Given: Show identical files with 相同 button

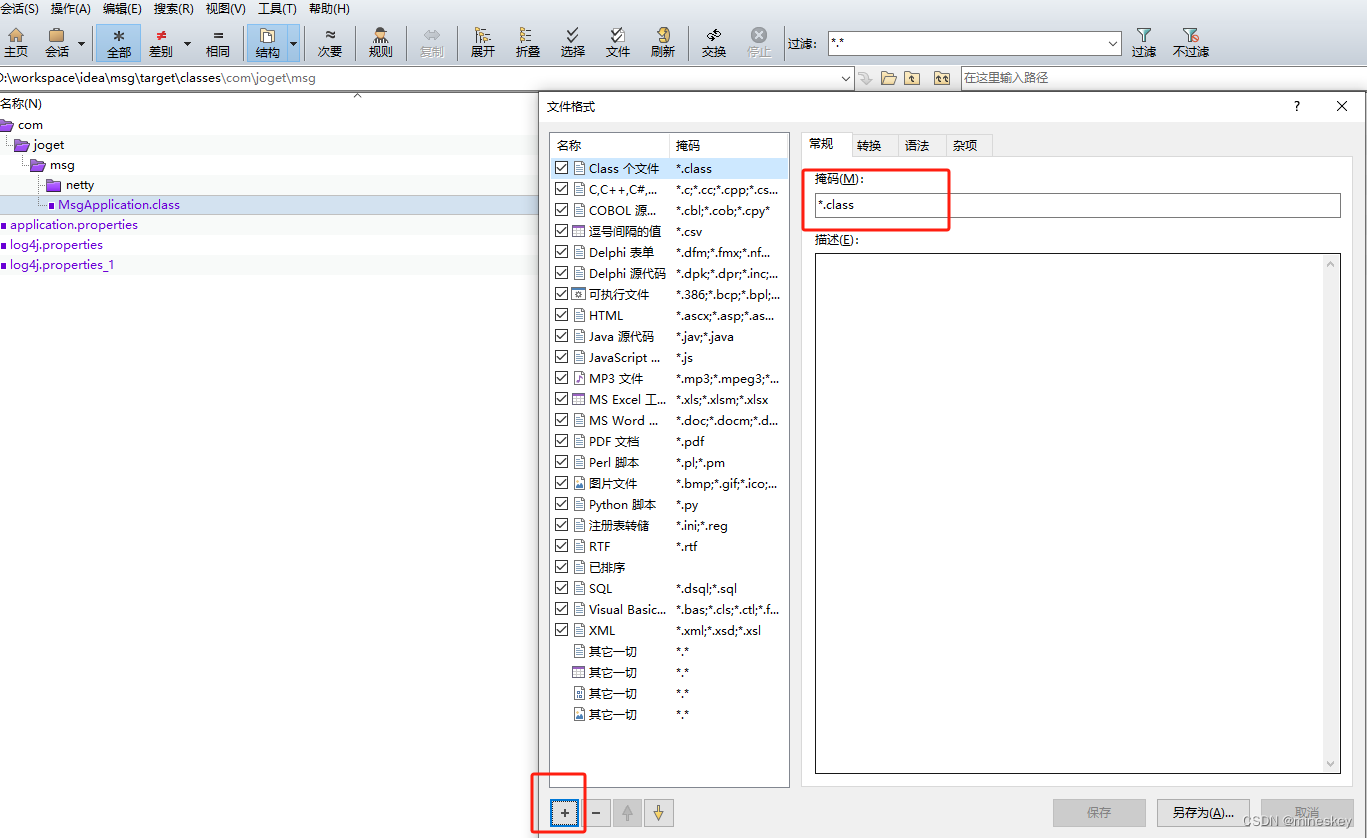Looking at the screenshot, I should coord(218,43).
